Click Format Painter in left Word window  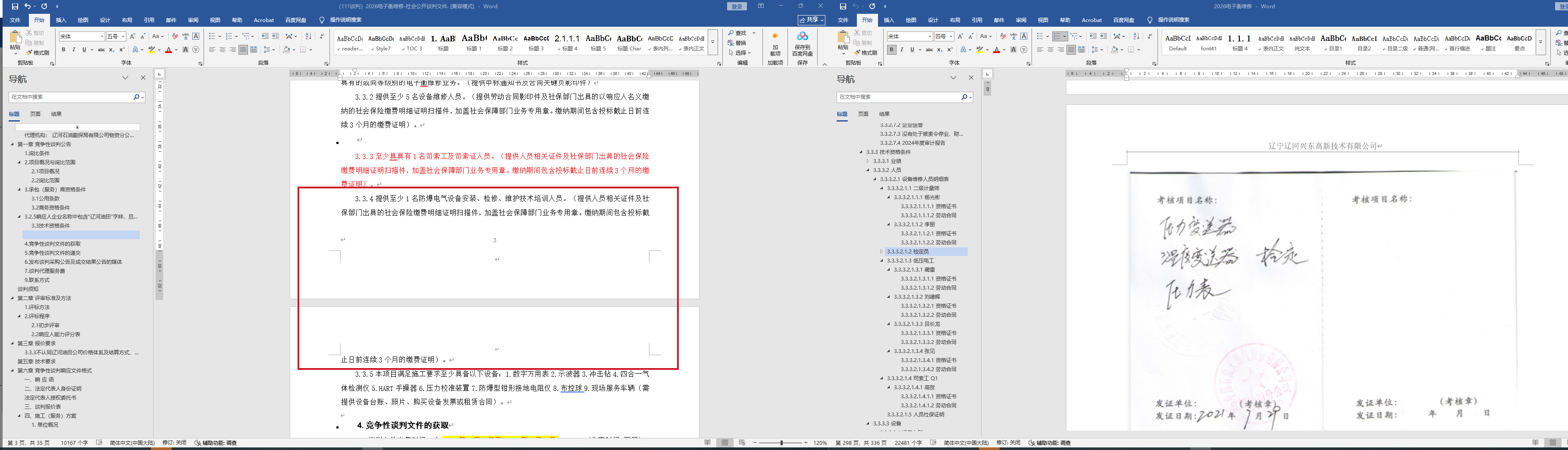pyautogui.click(x=37, y=53)
